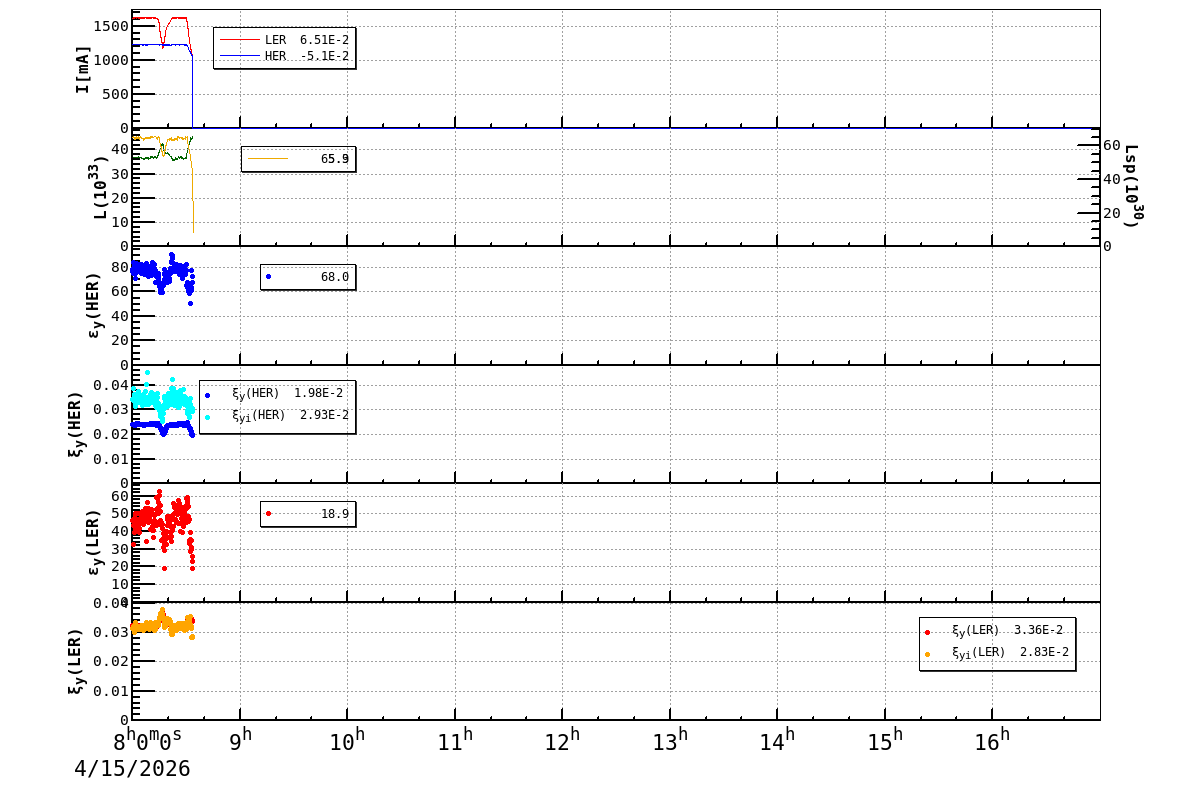Click the I[mA] axis title
Screen dimensions: 1200x798
tap(83, 69)
